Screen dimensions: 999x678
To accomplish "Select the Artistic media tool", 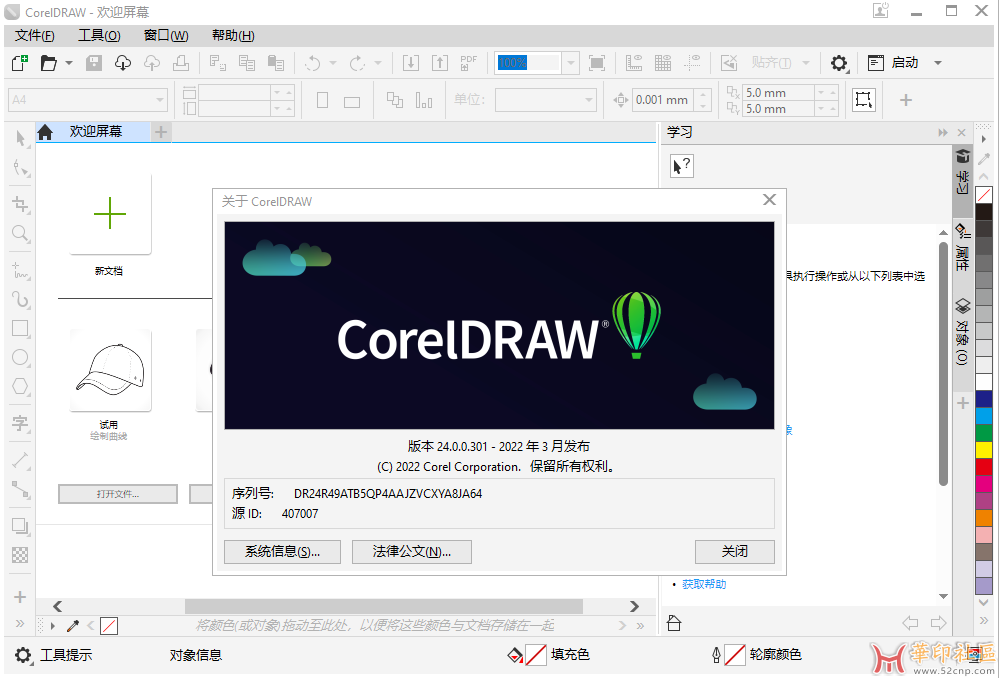I will 20,299.
